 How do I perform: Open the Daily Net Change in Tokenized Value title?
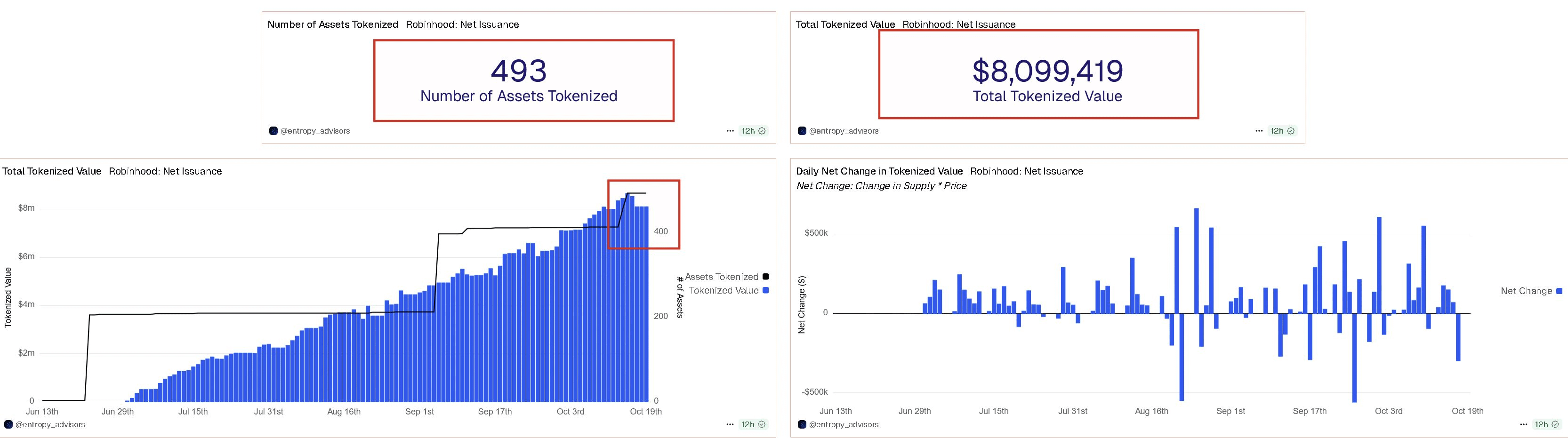click(879, 172)
